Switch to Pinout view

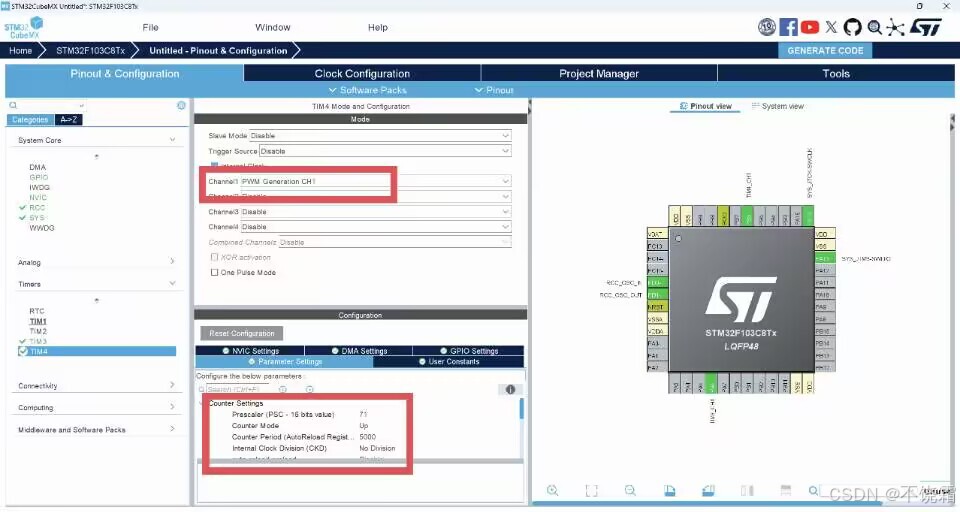point(705,106)
